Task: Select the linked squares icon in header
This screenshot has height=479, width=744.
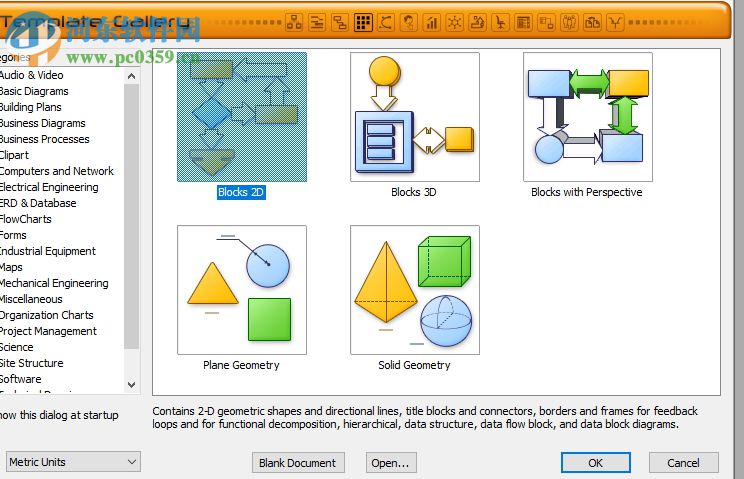Action: (x=546, y=22)
